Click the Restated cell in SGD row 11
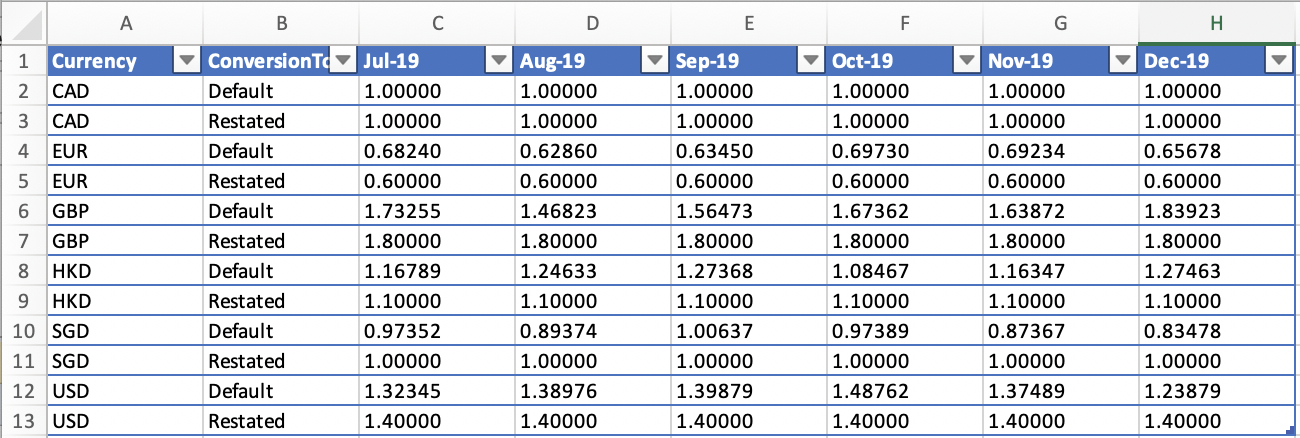 (x=280, y=361)
